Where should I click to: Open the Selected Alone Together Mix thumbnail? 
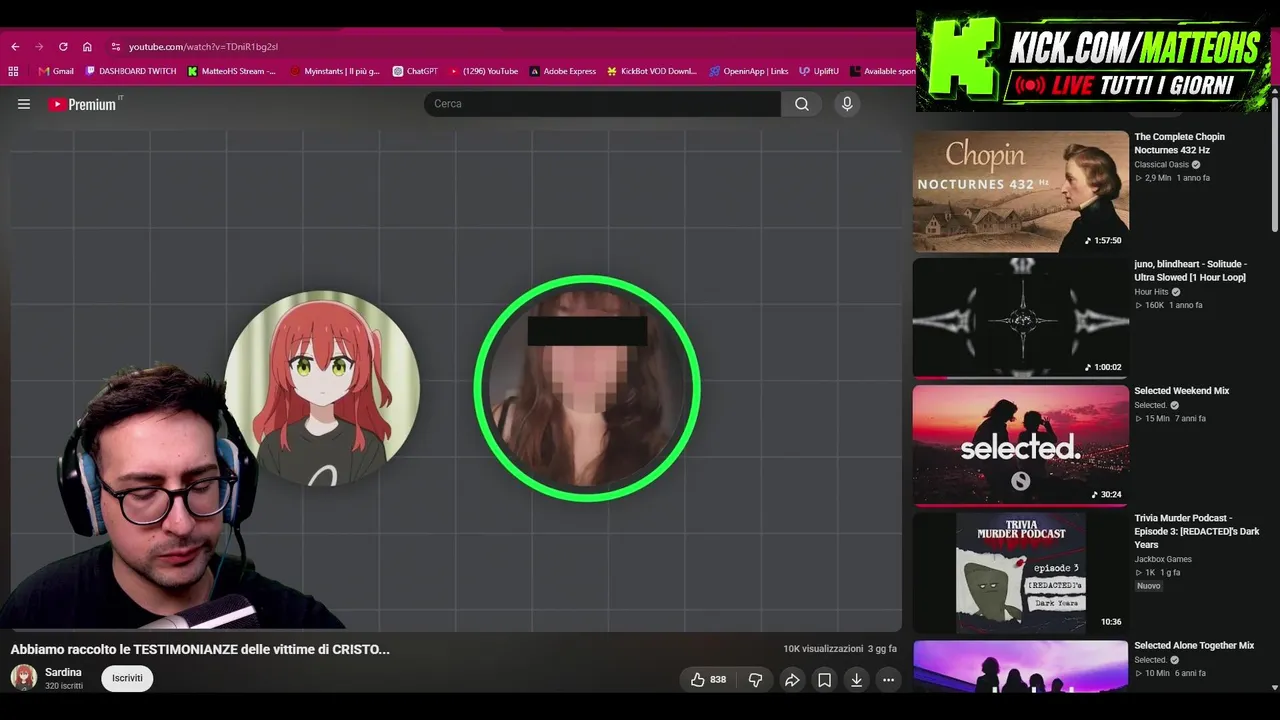click(1020, 665)
